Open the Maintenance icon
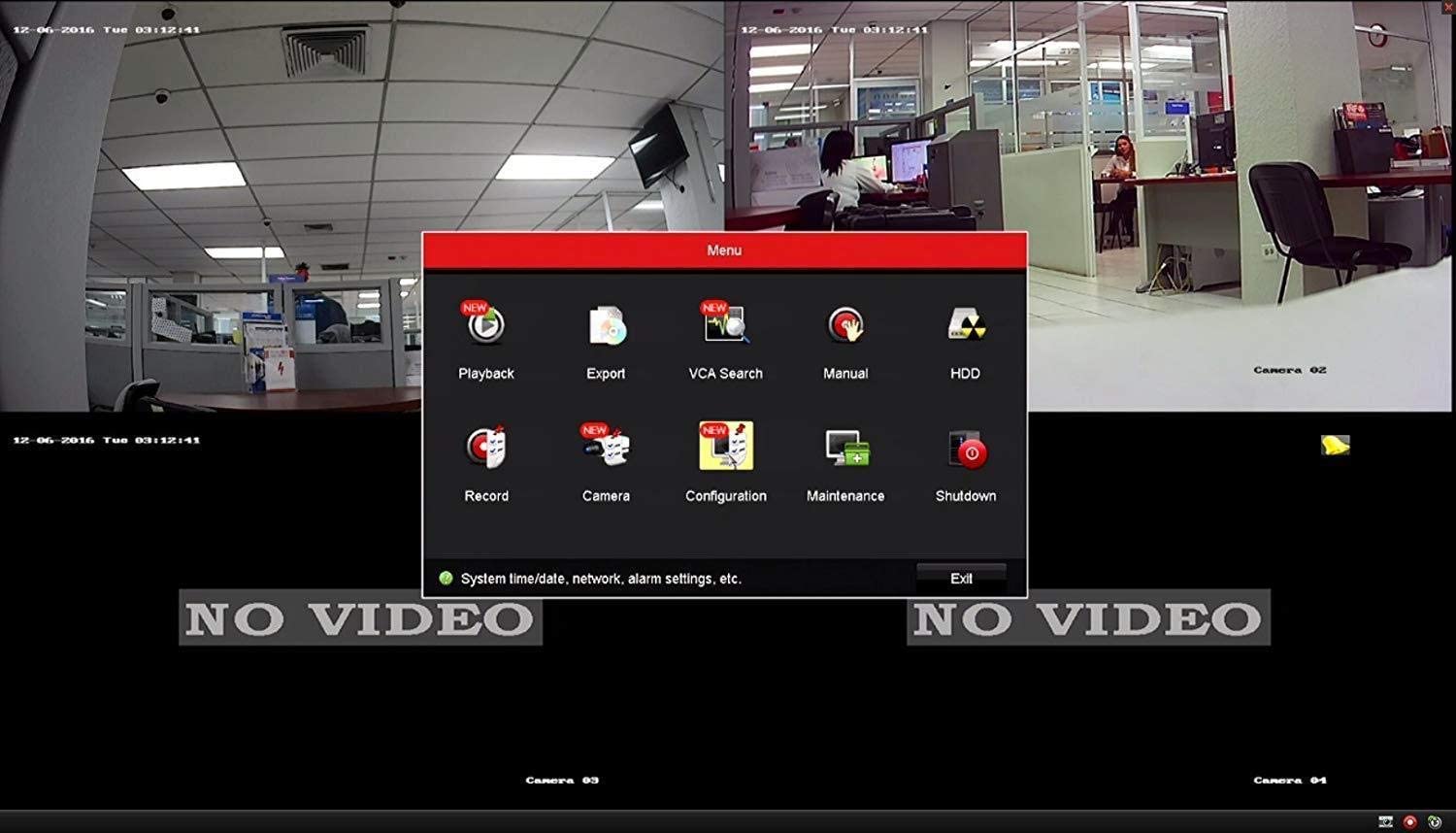 coord(845,448)
